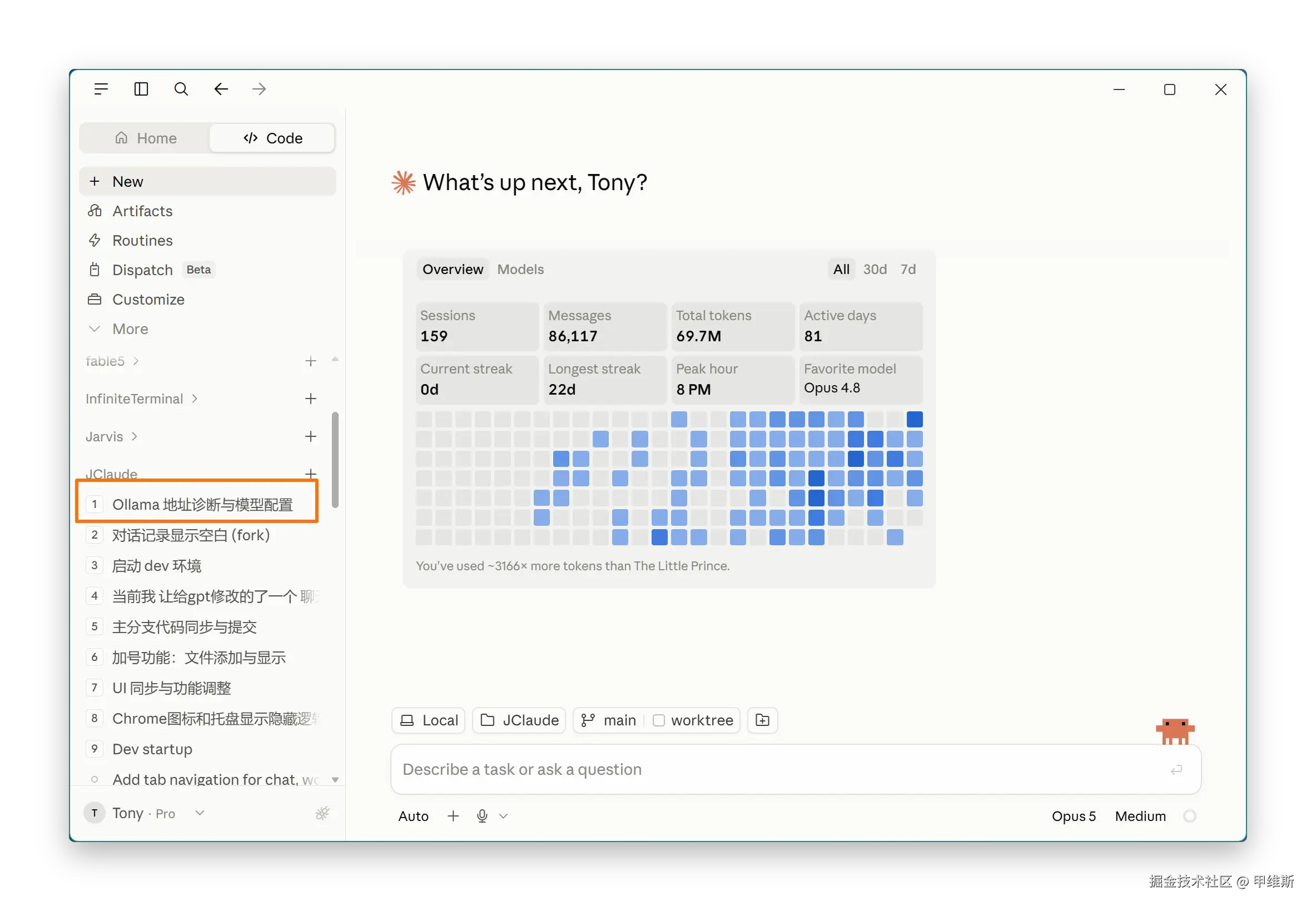The width and height of the screenshot is (1316, 911).
Task: Go forward with the right arrow
Action: tap(259, 89)
